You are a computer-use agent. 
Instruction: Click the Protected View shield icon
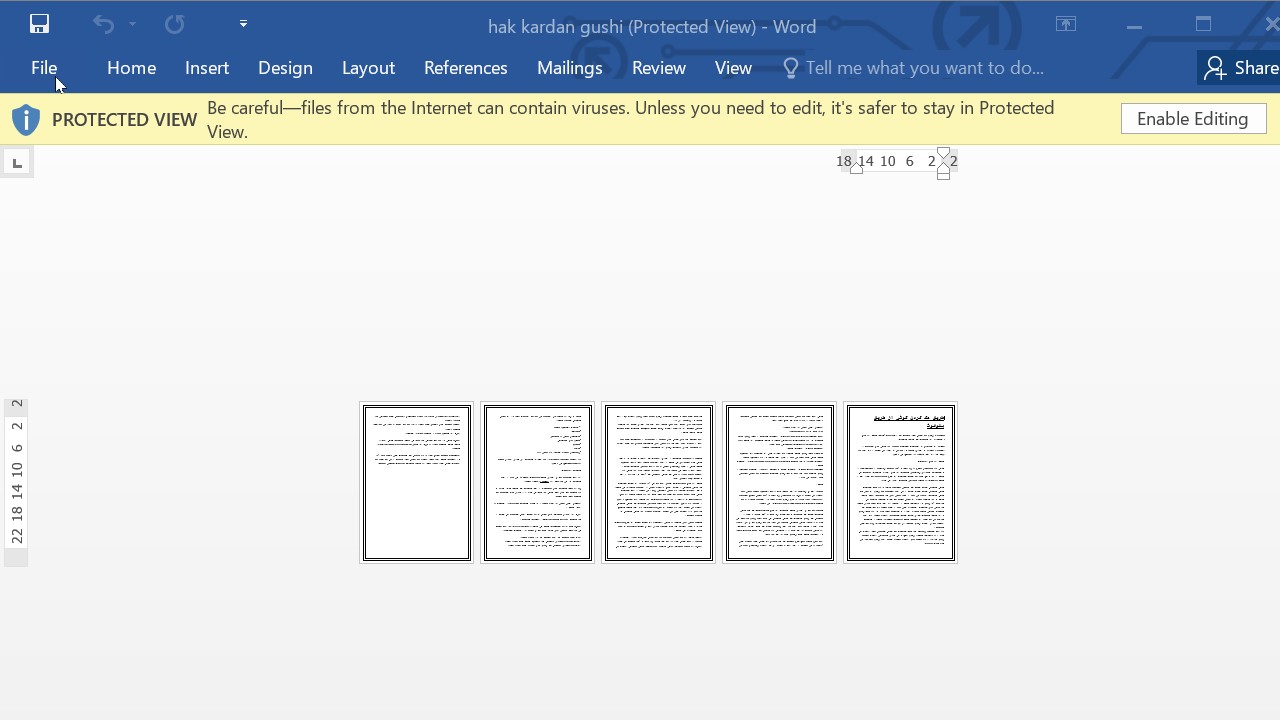tap(26, 120)
